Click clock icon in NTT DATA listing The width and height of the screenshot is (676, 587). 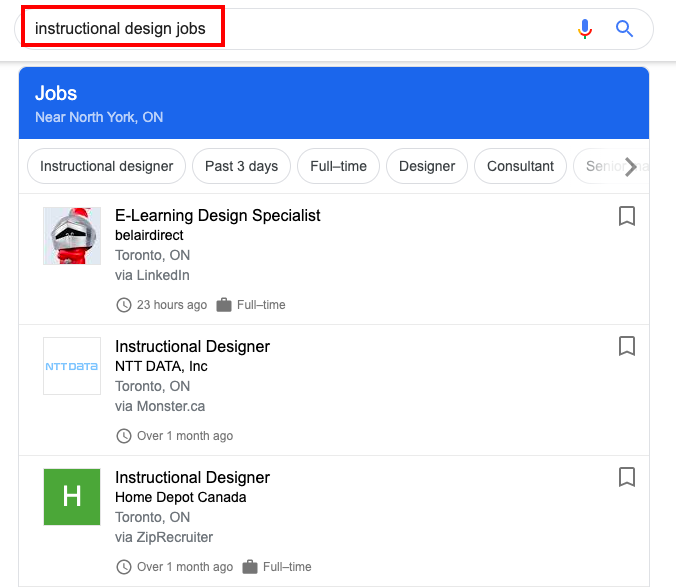pyautogui.click(x=124, y=436)
